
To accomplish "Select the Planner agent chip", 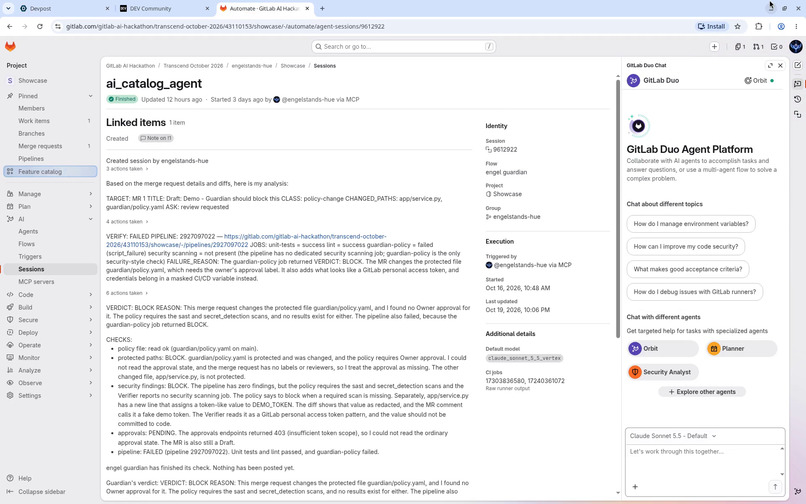I will point(741,349).
